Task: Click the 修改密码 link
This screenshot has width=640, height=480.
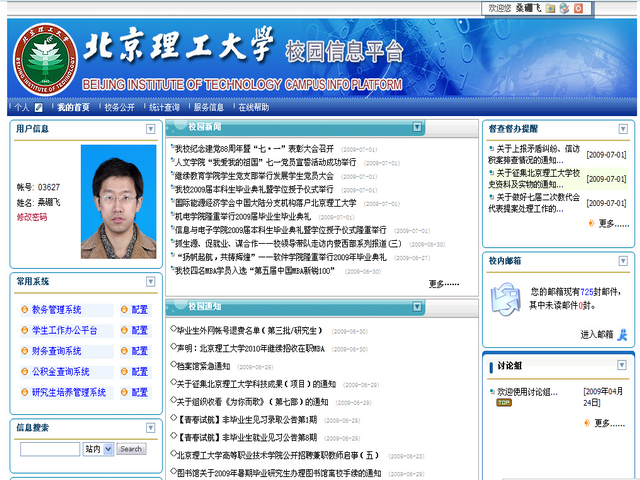Action: (31, 217)
